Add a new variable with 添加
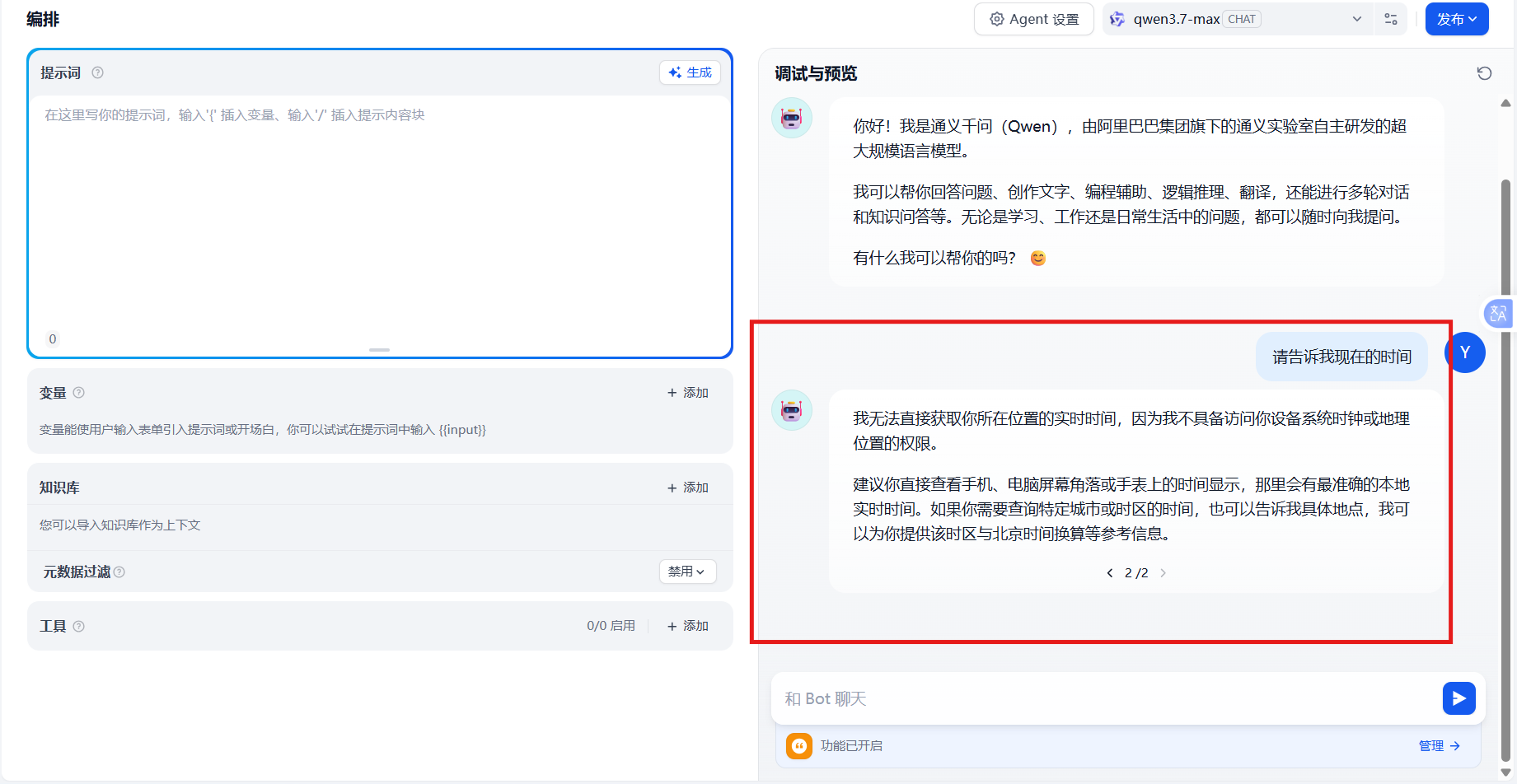This screenshot has width=1517, height=784. 688,393
